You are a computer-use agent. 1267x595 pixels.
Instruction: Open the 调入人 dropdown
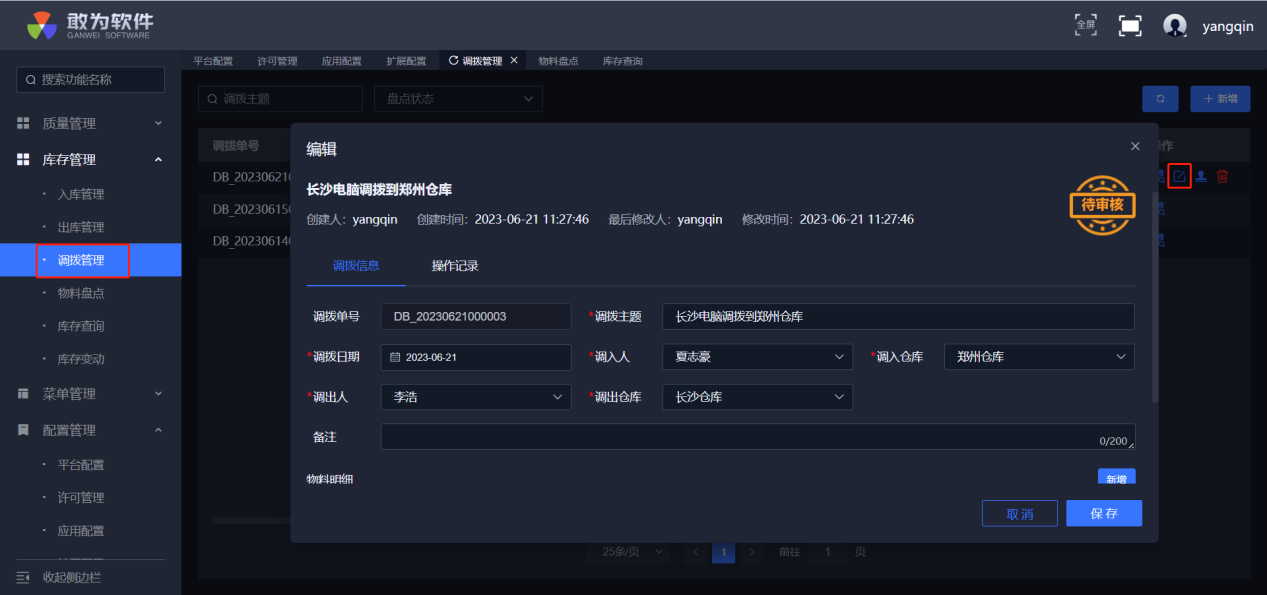757,357
